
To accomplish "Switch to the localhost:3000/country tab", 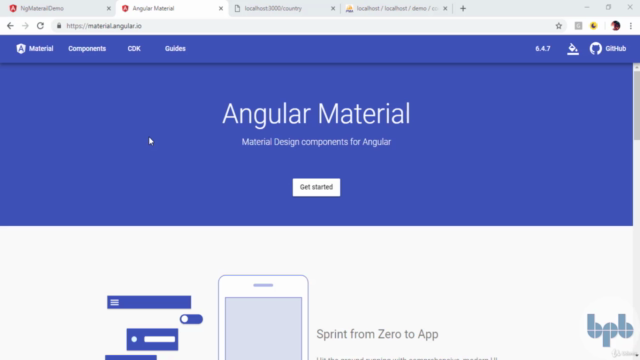I will (283, 8).
